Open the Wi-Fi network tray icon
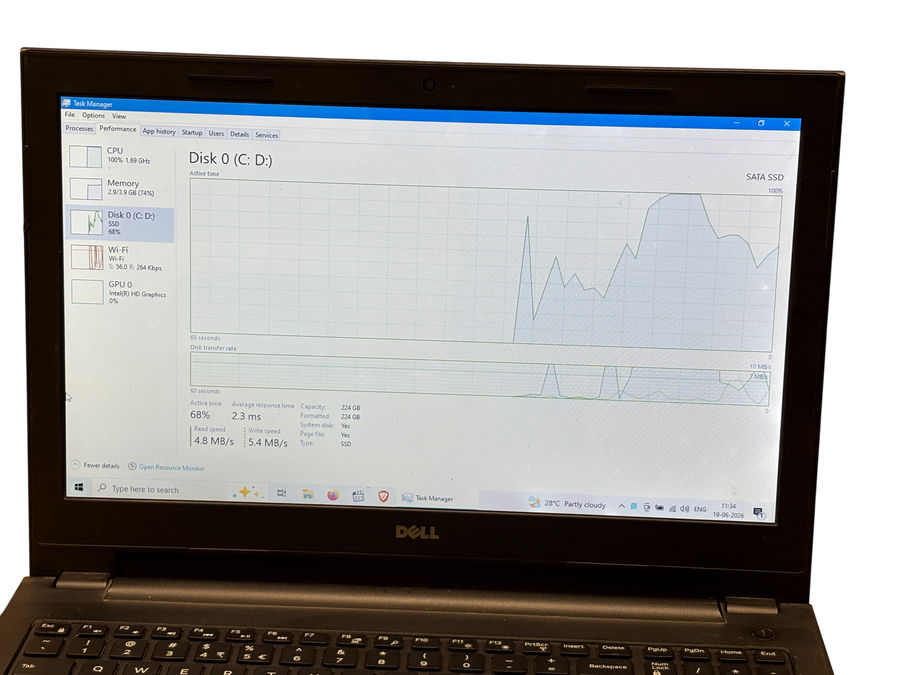This screenshot has width=900, height=675. (672, 508)
